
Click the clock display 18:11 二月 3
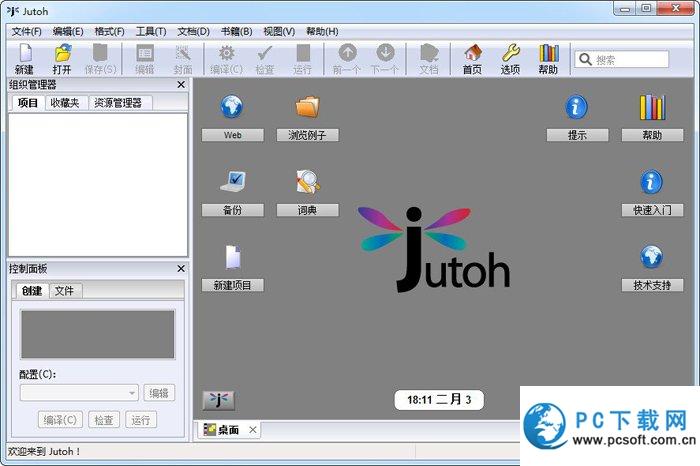pyautogui.click(x=439, y=399)
